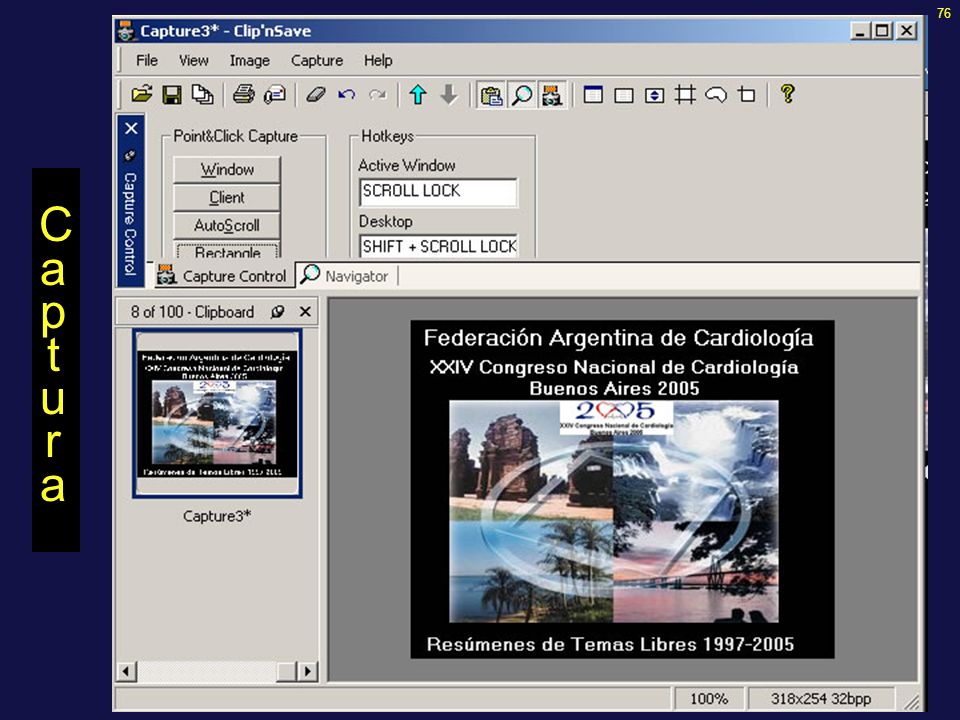Go to previous capture with cyan up arrow
Screen dimensions: 960x720
418,94
